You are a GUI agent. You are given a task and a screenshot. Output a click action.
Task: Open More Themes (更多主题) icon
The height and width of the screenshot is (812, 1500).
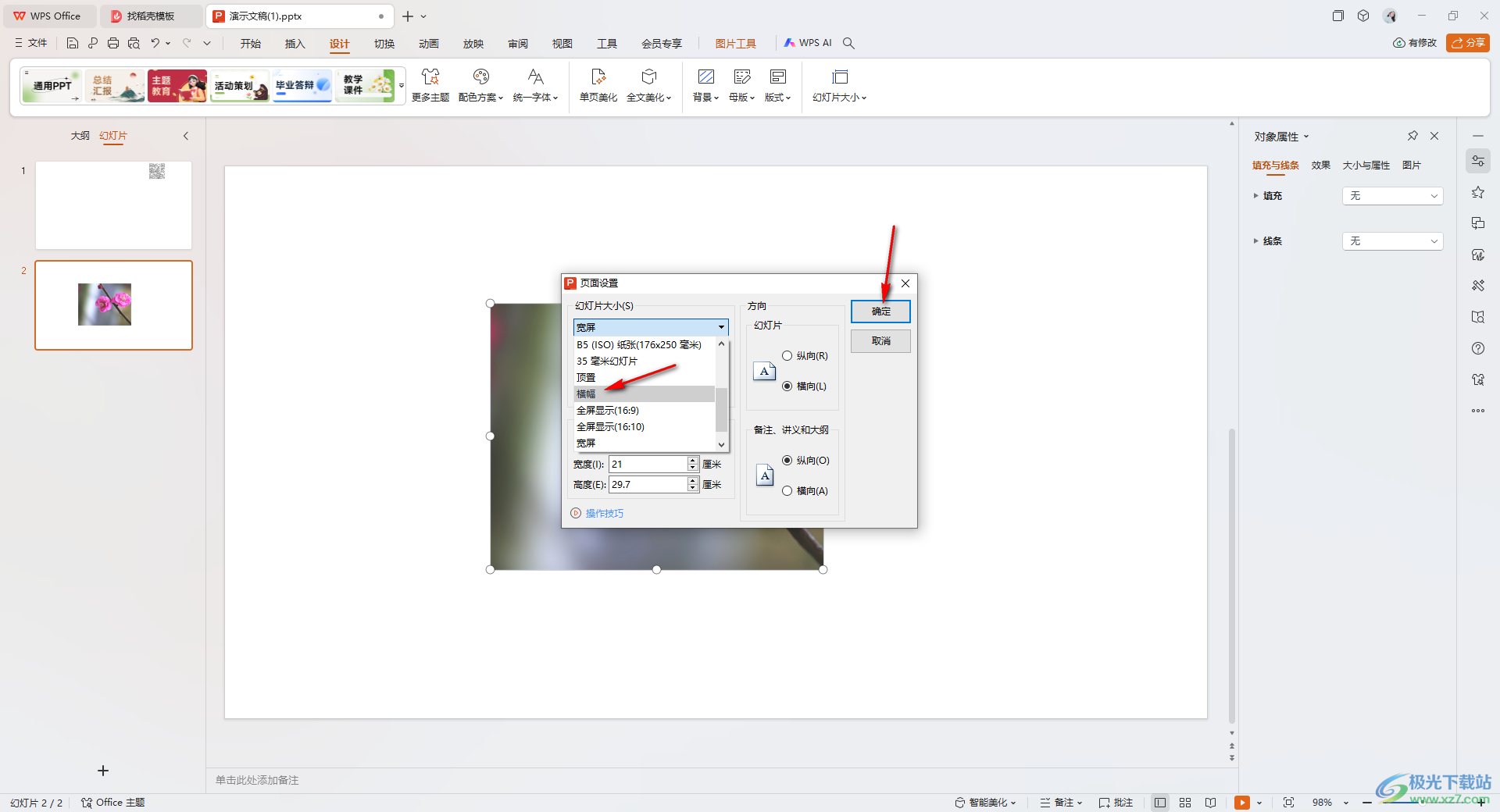coord(430,85)
